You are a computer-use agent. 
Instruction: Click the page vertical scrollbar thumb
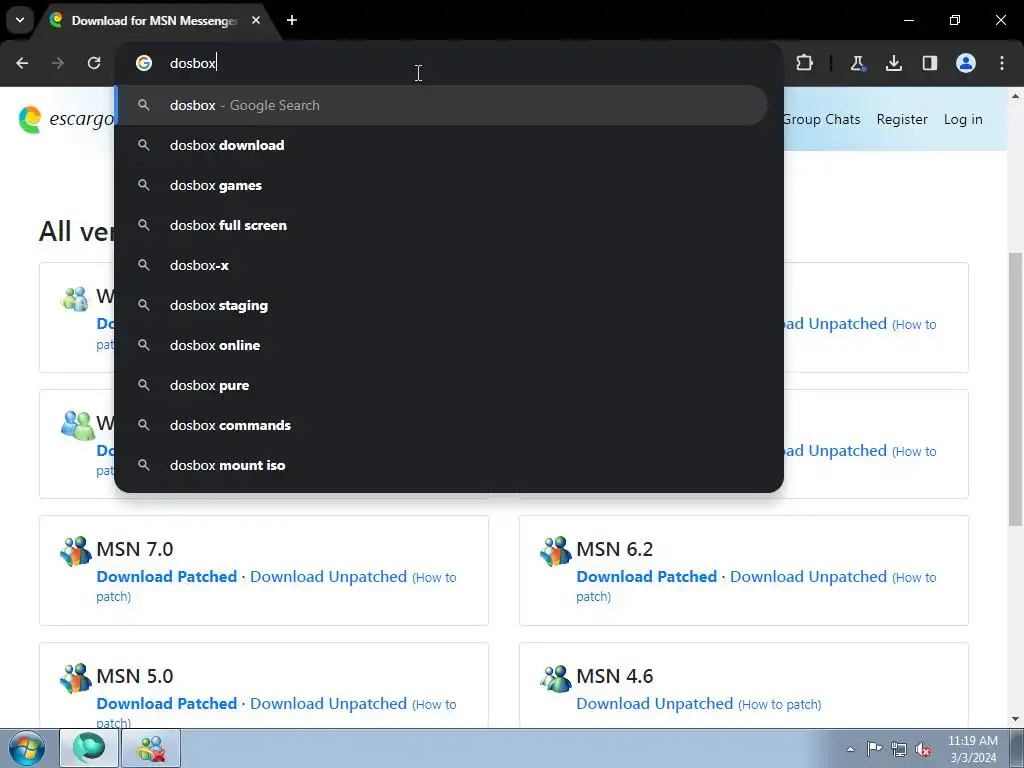click(1015, 389)
